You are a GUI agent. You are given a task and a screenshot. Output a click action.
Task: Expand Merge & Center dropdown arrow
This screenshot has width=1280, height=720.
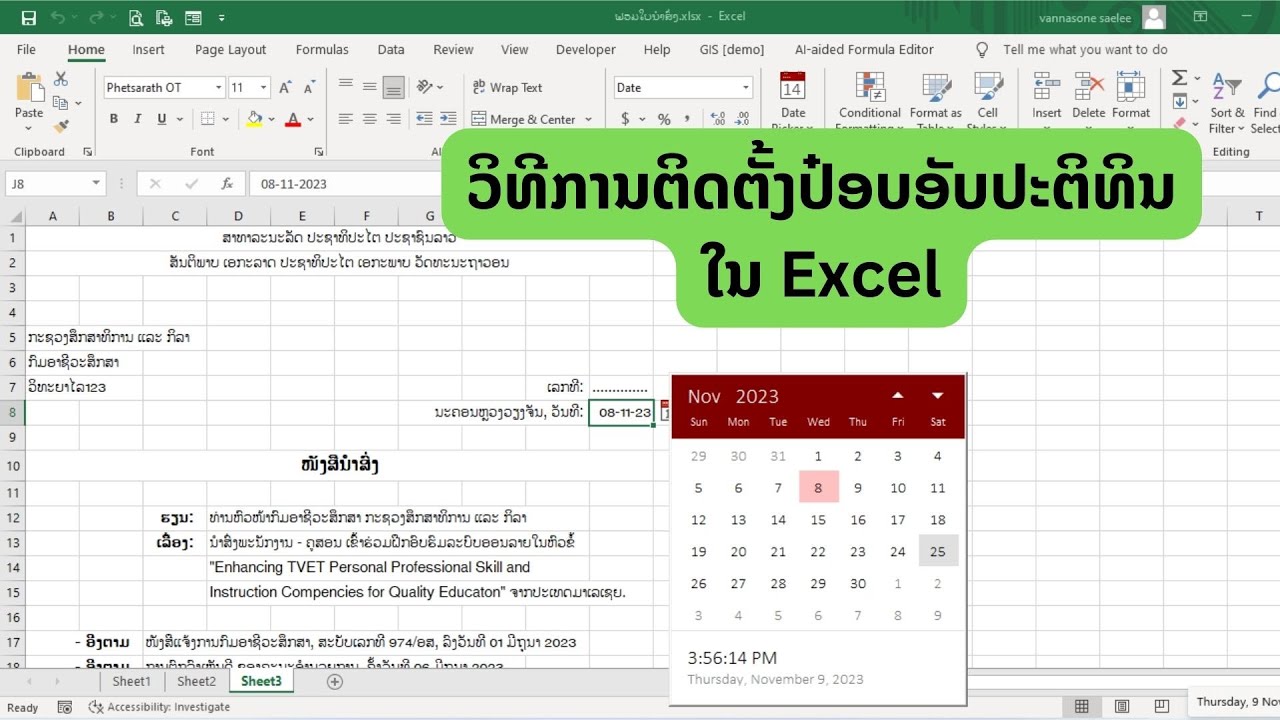[x=588, y=119]
